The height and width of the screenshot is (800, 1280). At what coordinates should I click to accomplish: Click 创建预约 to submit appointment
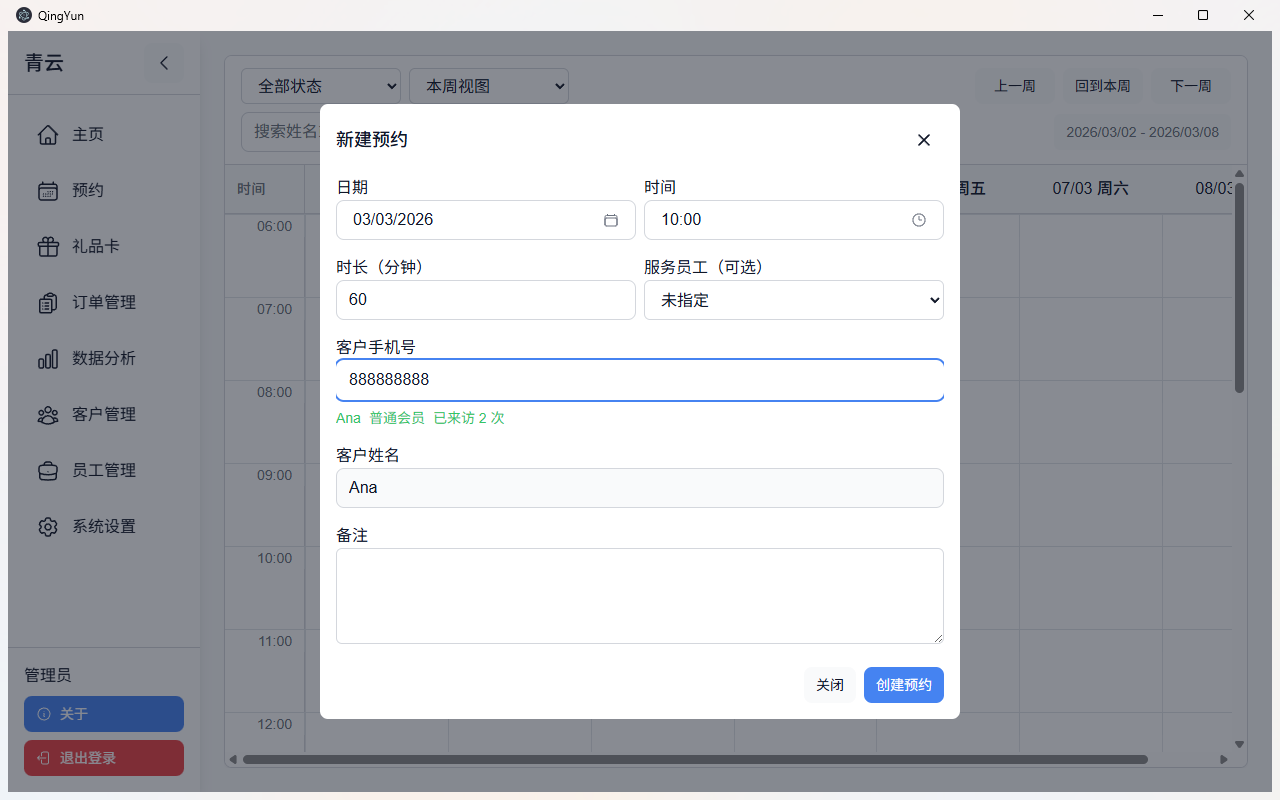coord(904,685)
